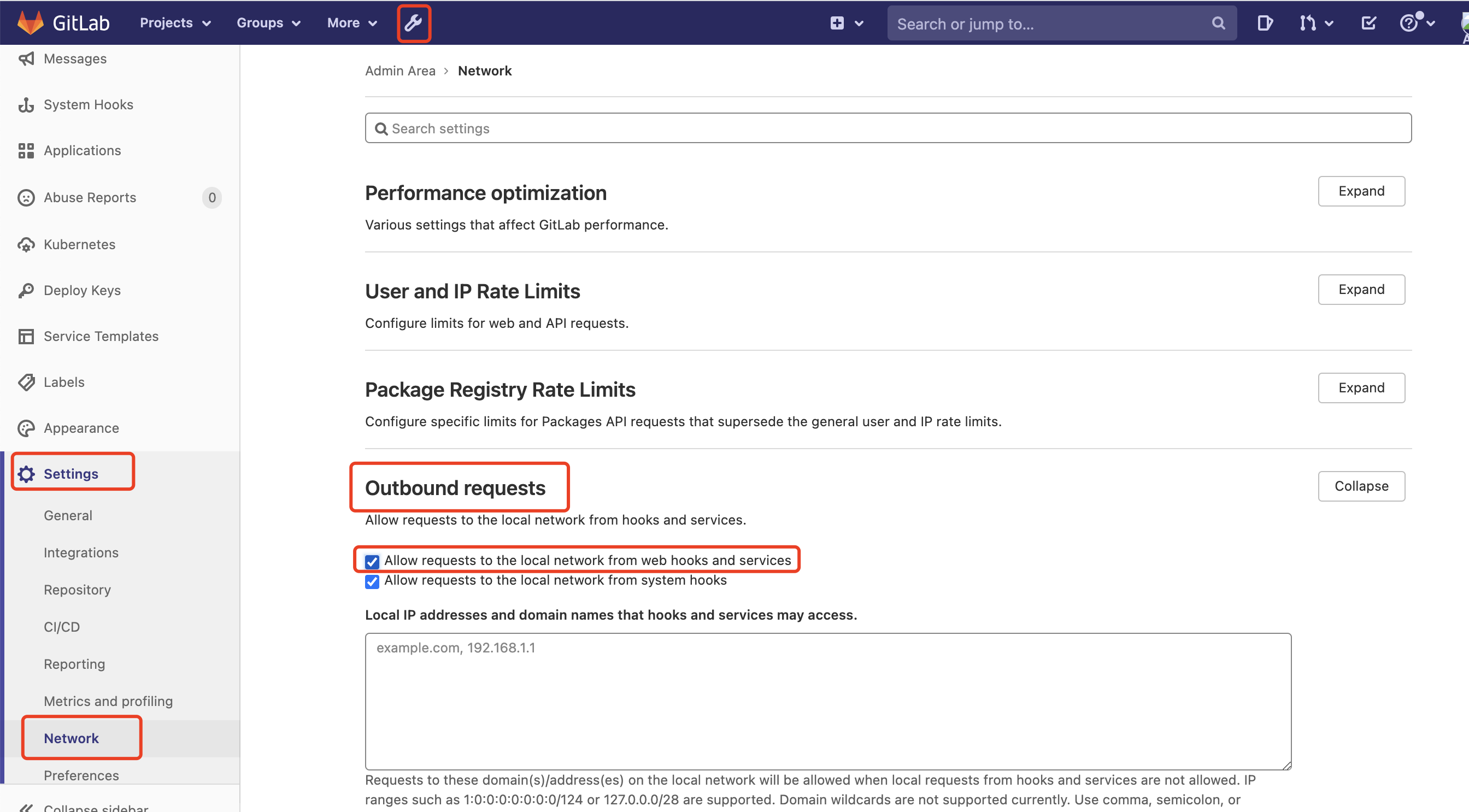Click the search magnifier icon in top bar
This screenshot has width=1469, height=812.
point(1218,23)
